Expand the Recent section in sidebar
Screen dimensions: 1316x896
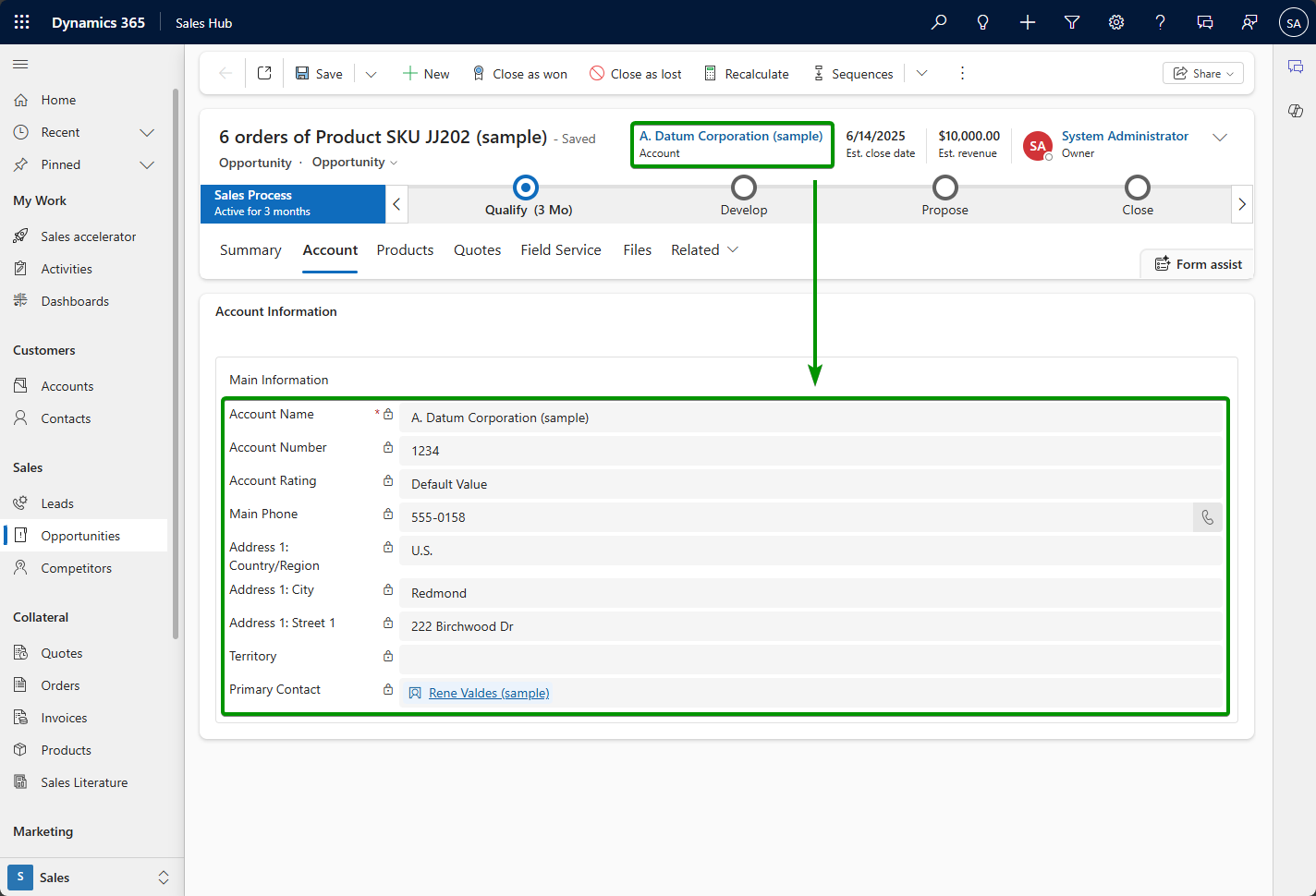pos(146,132)
